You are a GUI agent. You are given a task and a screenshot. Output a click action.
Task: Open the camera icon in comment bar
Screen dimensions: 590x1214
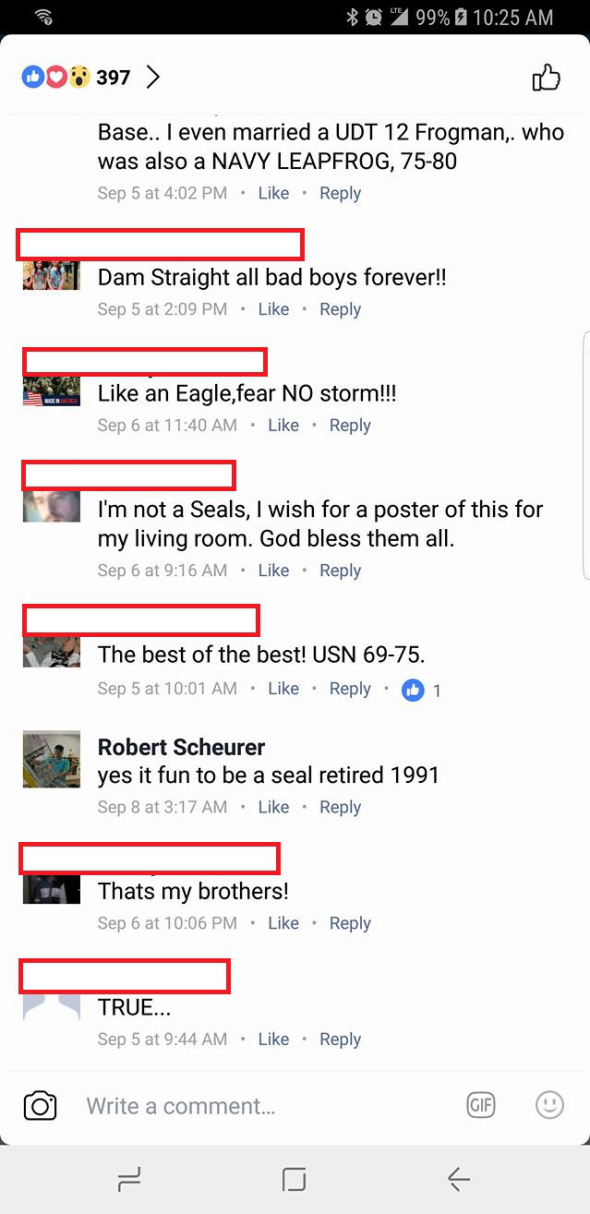click(x=40, y=1106)
